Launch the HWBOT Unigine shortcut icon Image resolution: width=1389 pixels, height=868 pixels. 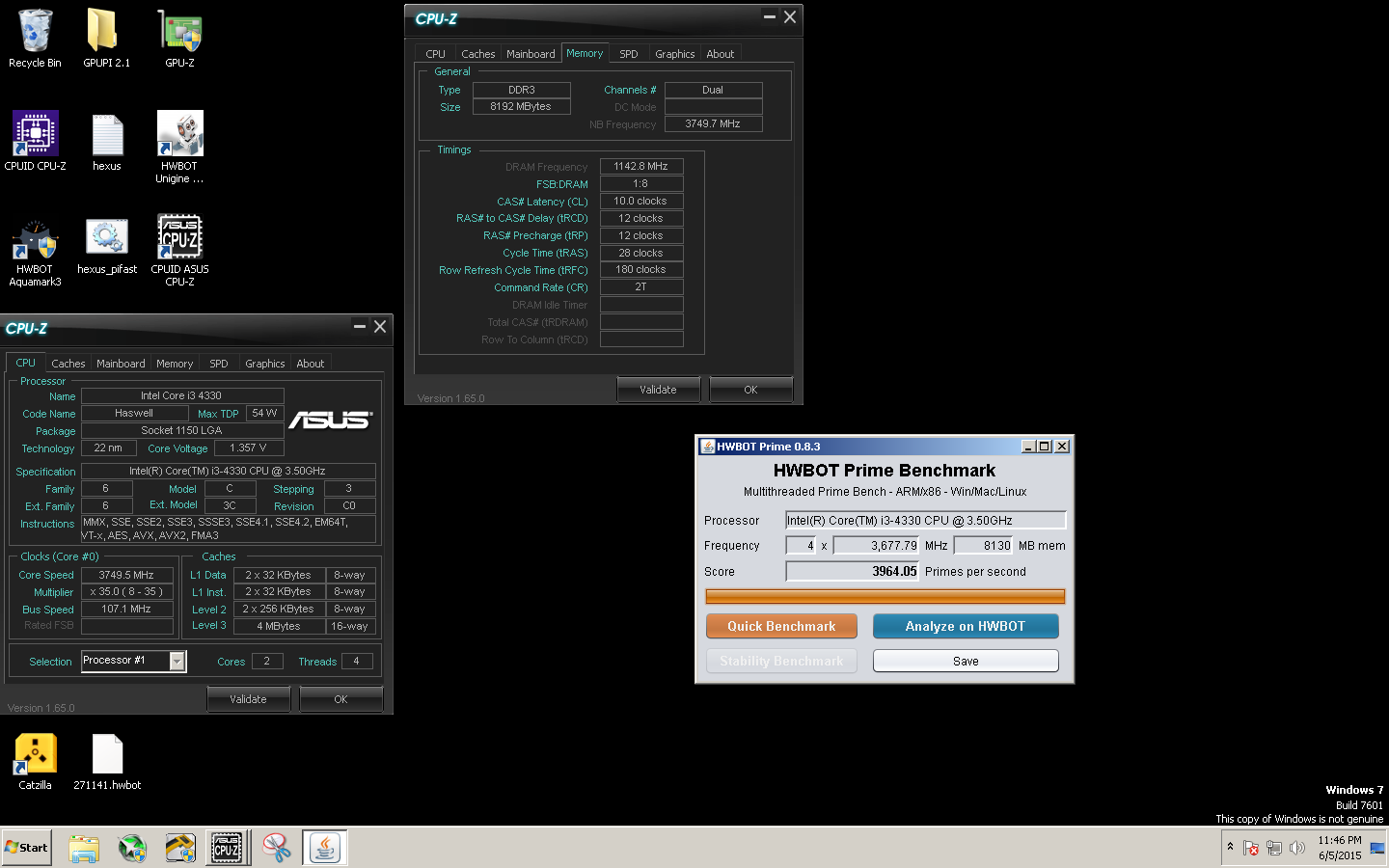[x=179, y=147]
